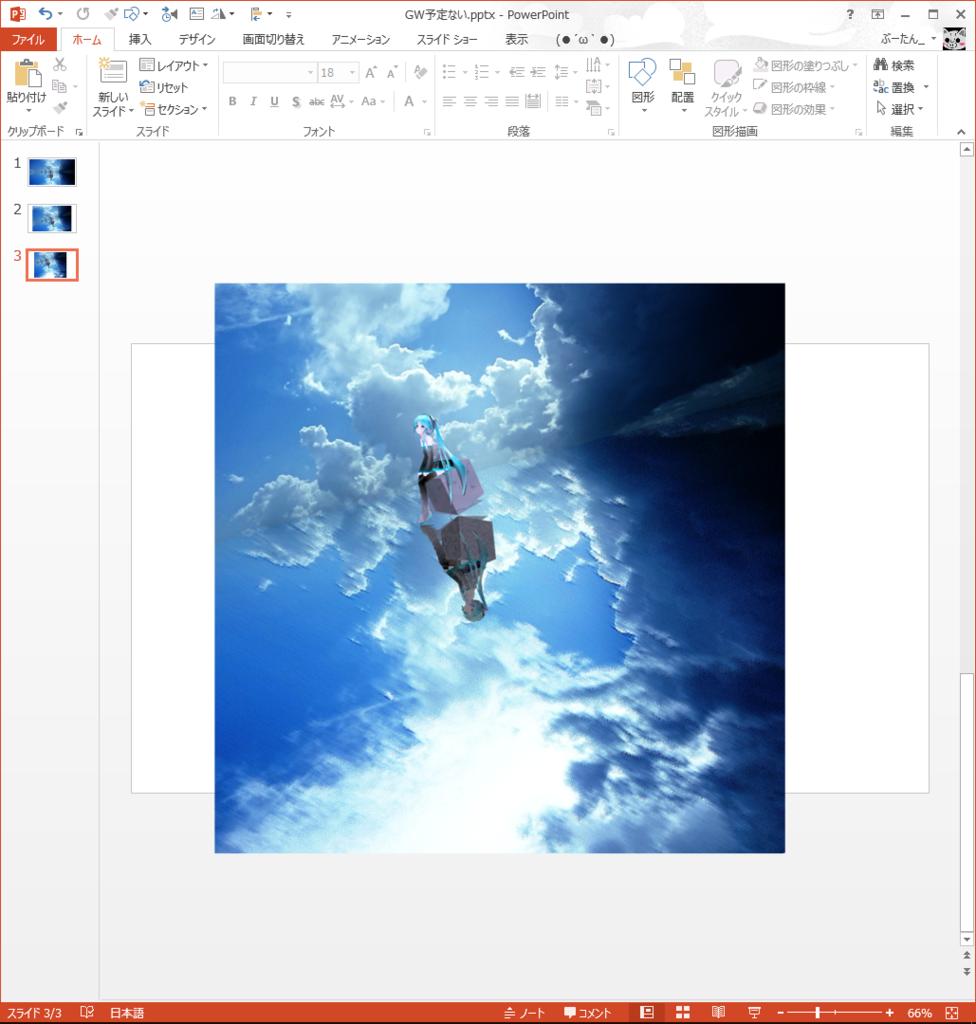Viewport: 976px width, 1024px height.
Task: Open the font name combo box
Action: [269, 72]
